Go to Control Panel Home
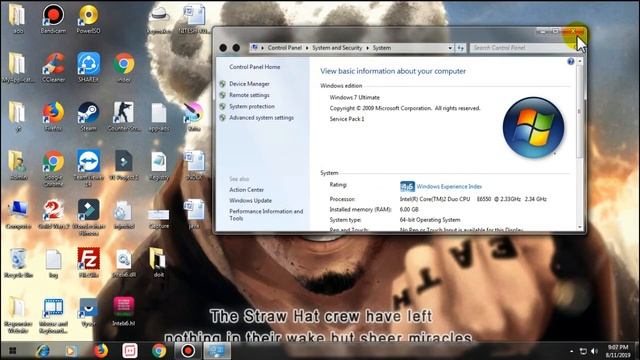The width and height of the screenshot is (640, 360). click(254, 67)
